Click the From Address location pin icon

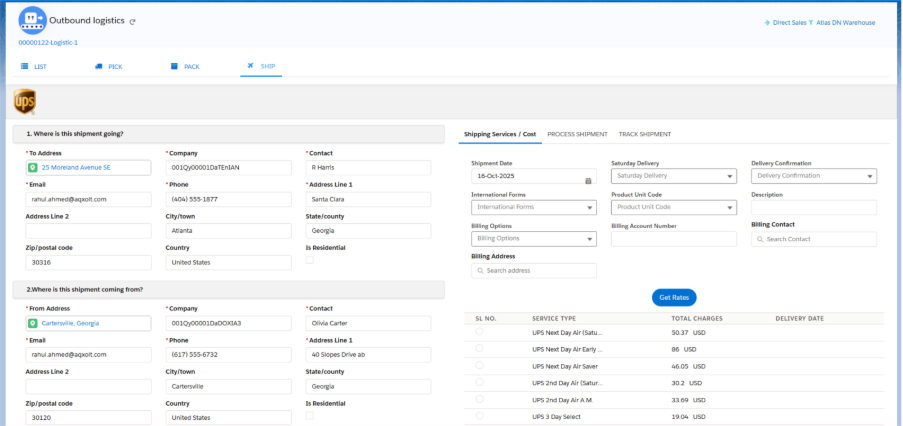coord(33,323)
